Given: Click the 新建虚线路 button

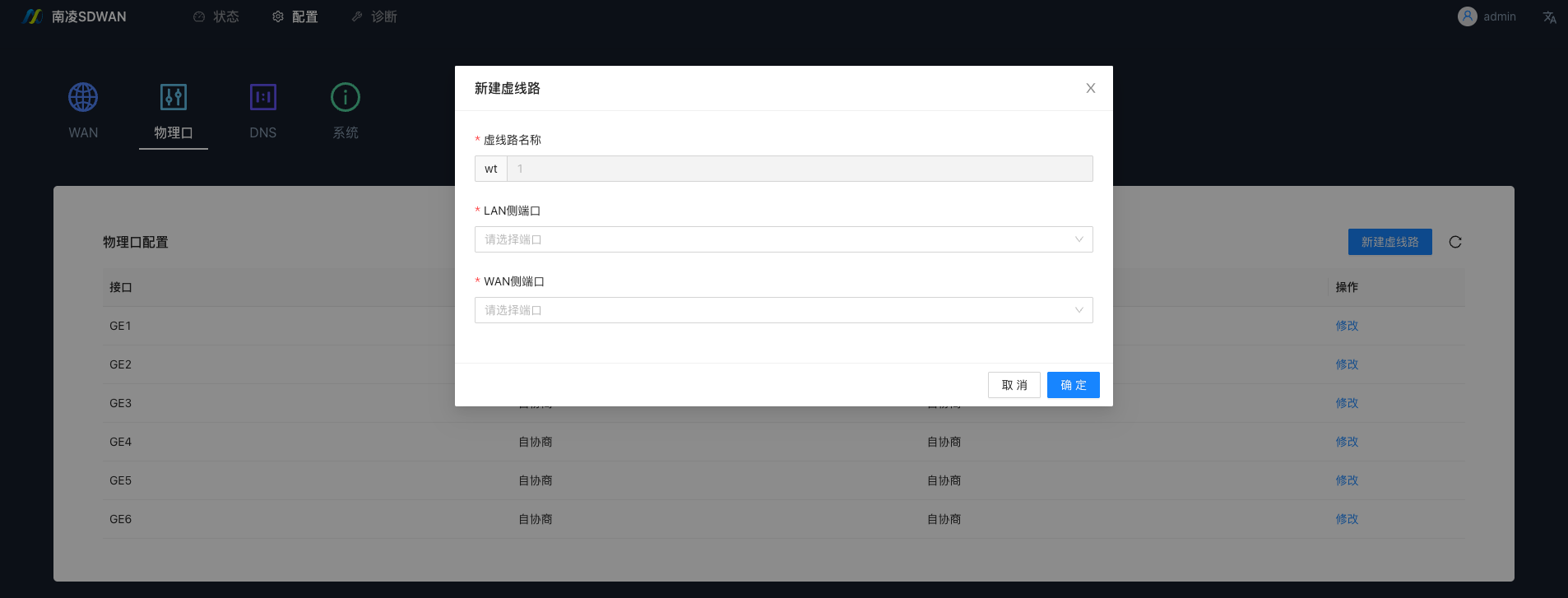Looking at the screenshot, I should coord(1389,242).
